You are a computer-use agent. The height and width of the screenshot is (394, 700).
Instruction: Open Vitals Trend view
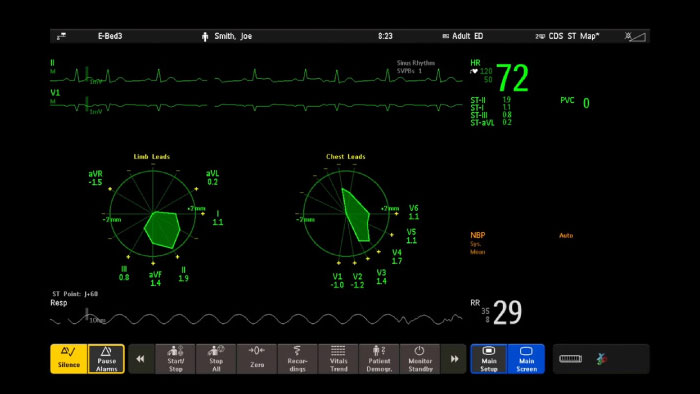pos(338,359)
